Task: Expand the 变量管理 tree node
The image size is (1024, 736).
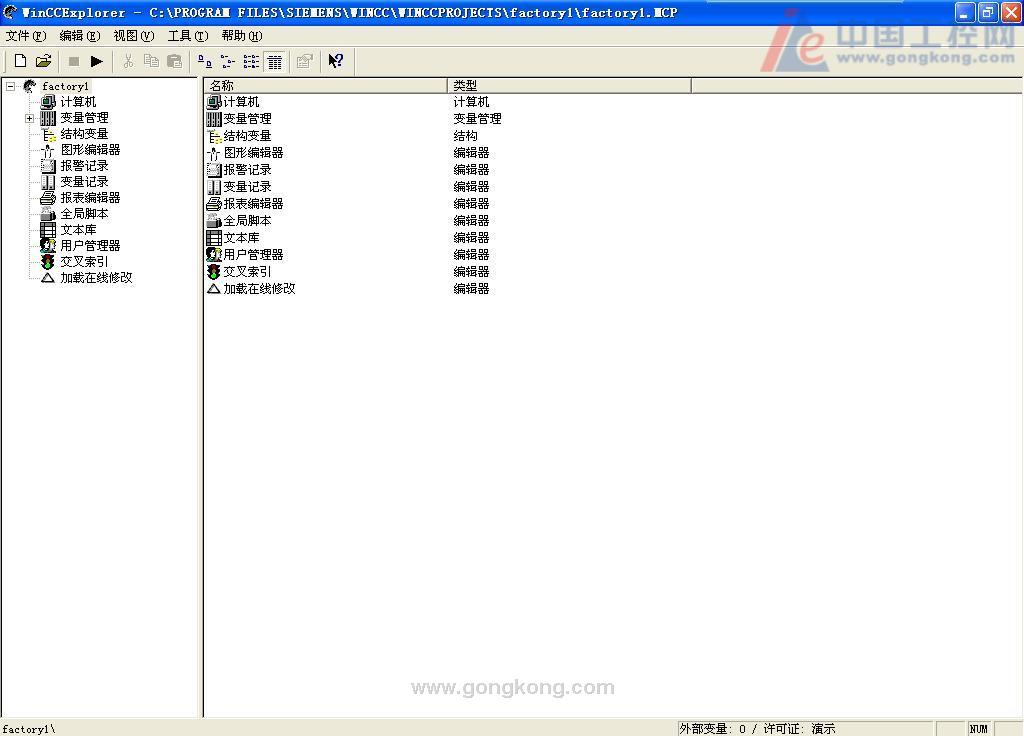Action: (29, 118)
